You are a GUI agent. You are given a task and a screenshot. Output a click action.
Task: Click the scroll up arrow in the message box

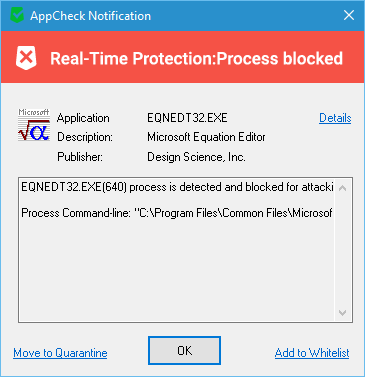pos(342,188)
